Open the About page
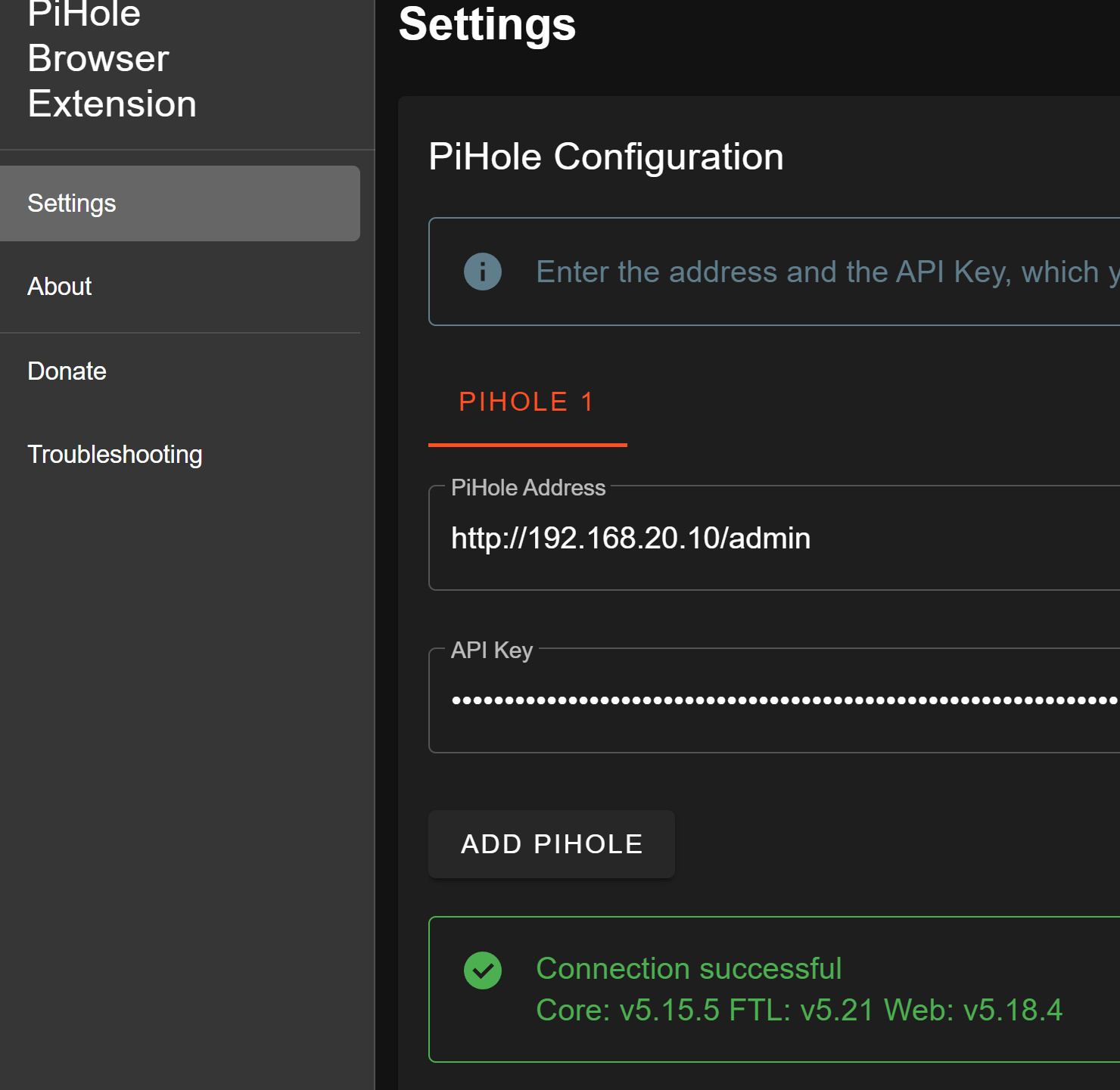The image size is (1120, 1090). [59, 287]
